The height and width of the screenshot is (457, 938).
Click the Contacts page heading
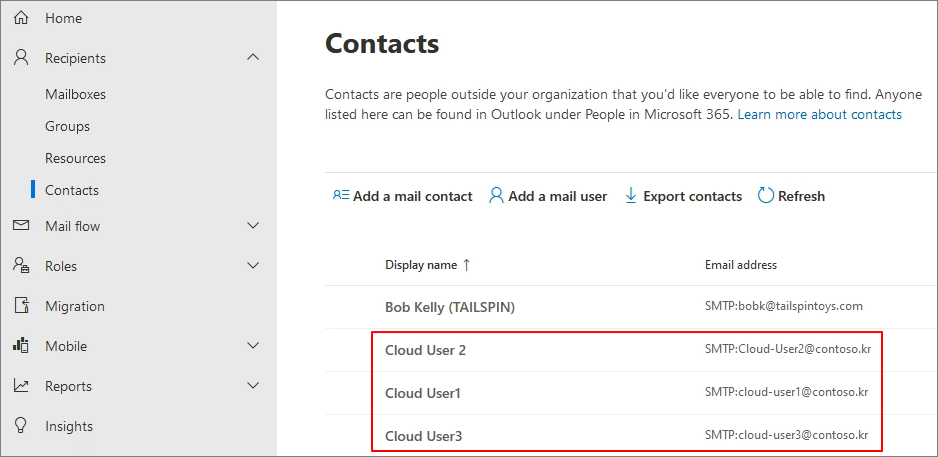382,44
